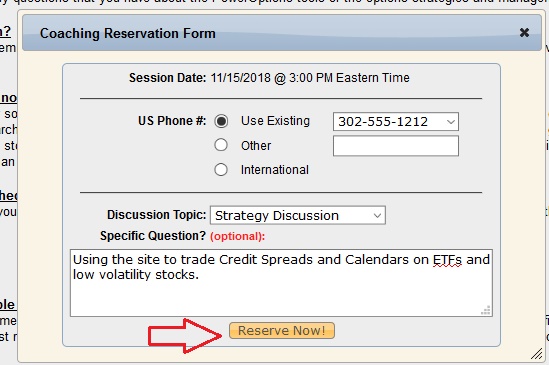
Task: Click the 'Use Existing' option label
Action: click(x=275, y=121)
